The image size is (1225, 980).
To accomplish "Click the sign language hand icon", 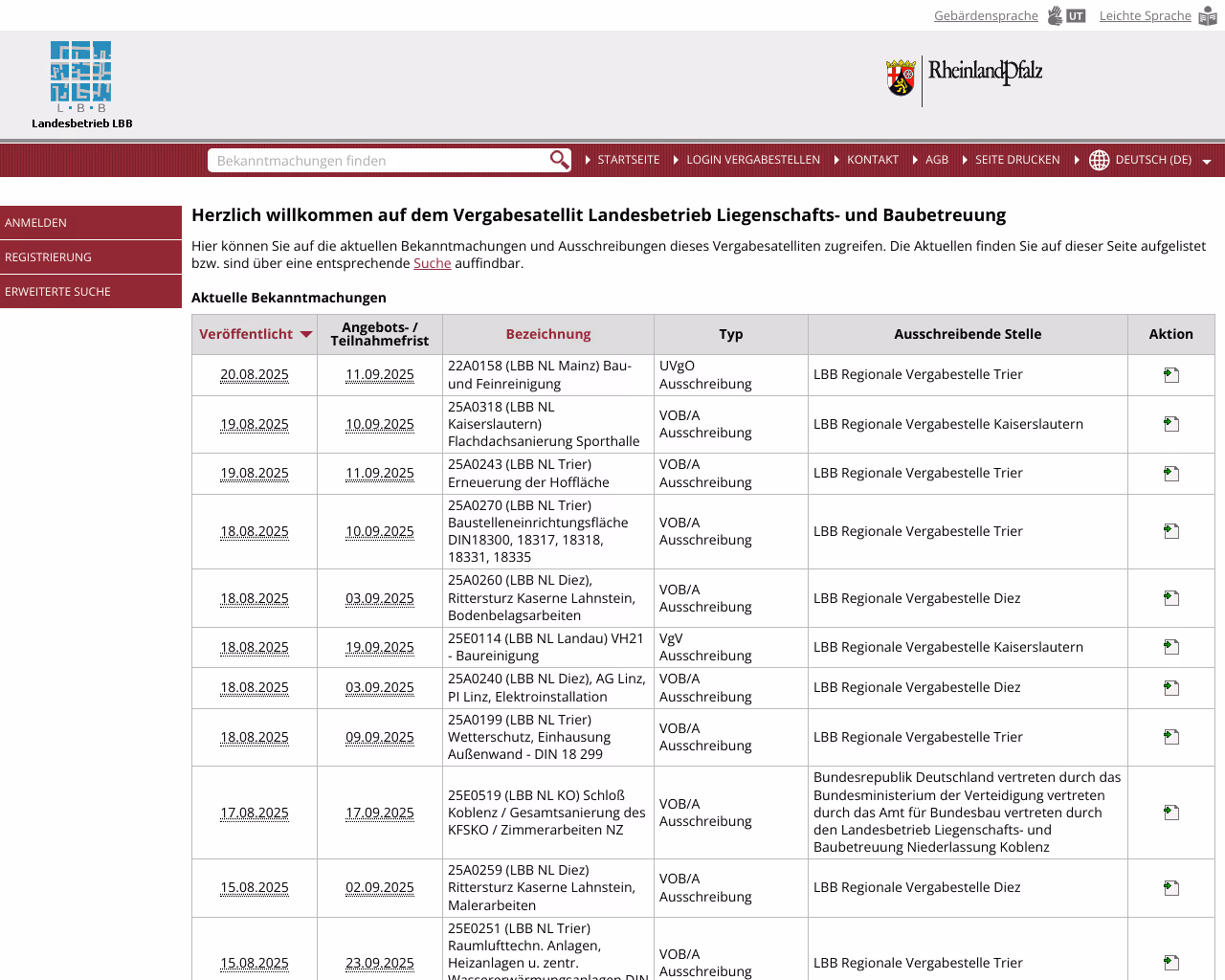I will pyautogui.click(x=1054, y=15).
